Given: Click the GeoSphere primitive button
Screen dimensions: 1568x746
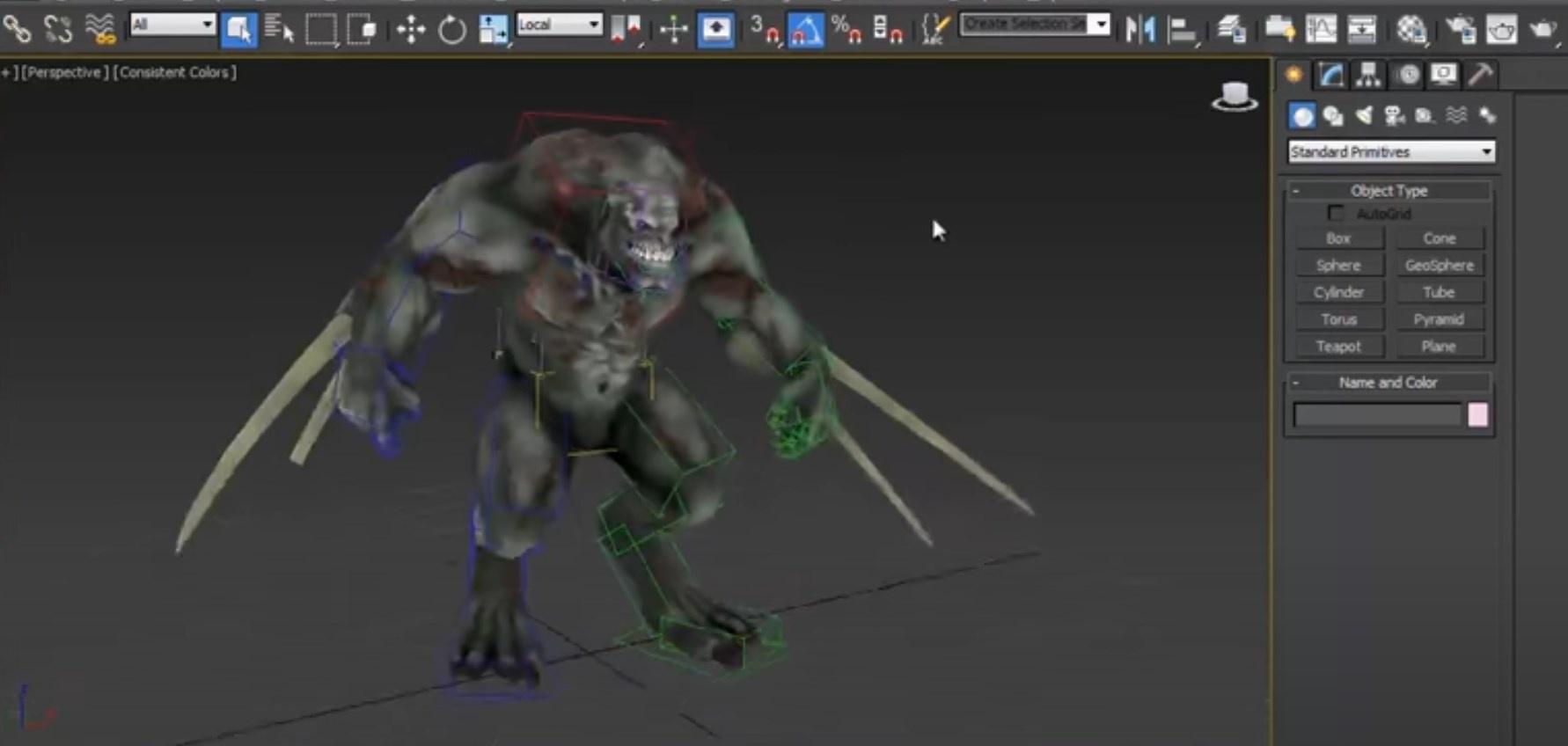Looking at the screenshot, I should click(x=1439, y=266).
